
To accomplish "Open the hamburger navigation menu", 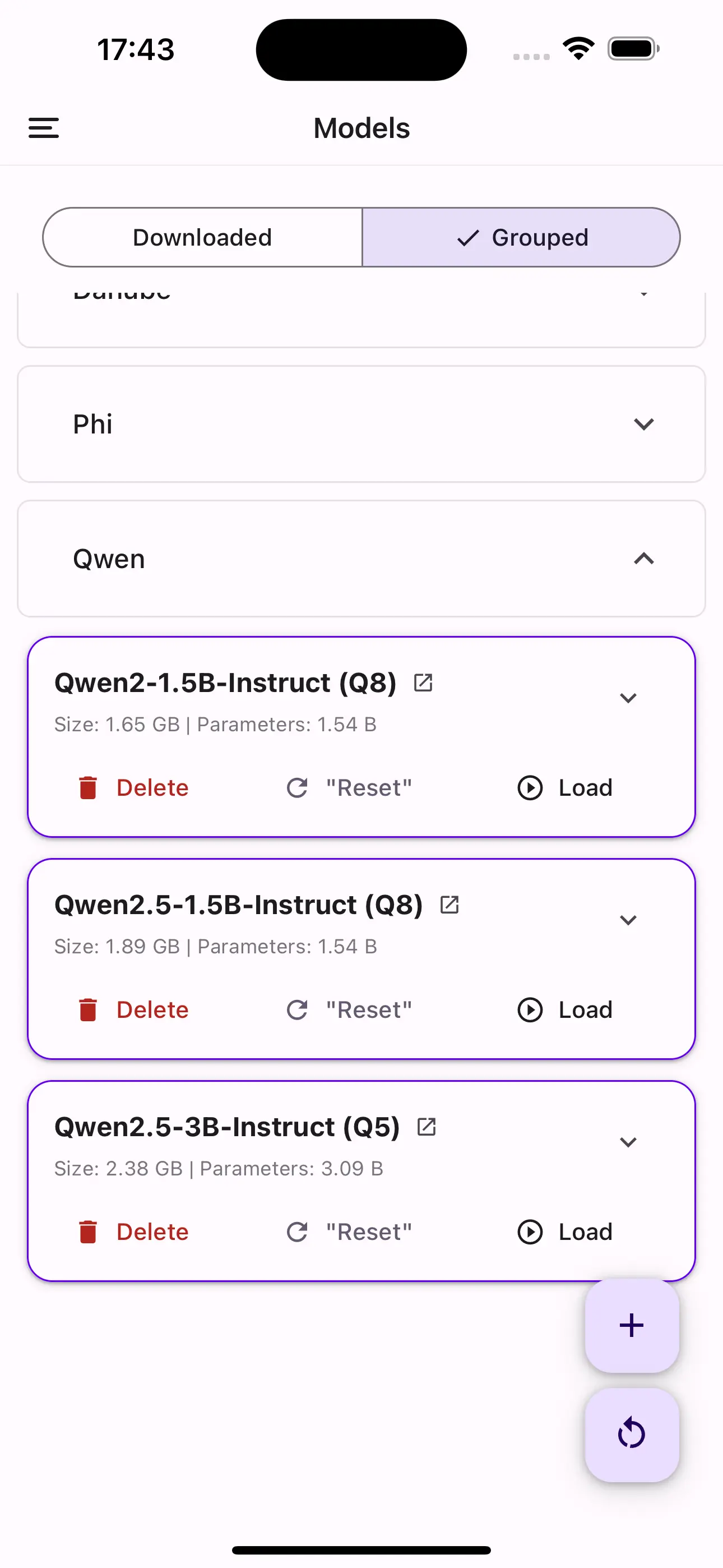I will [44, 128].
